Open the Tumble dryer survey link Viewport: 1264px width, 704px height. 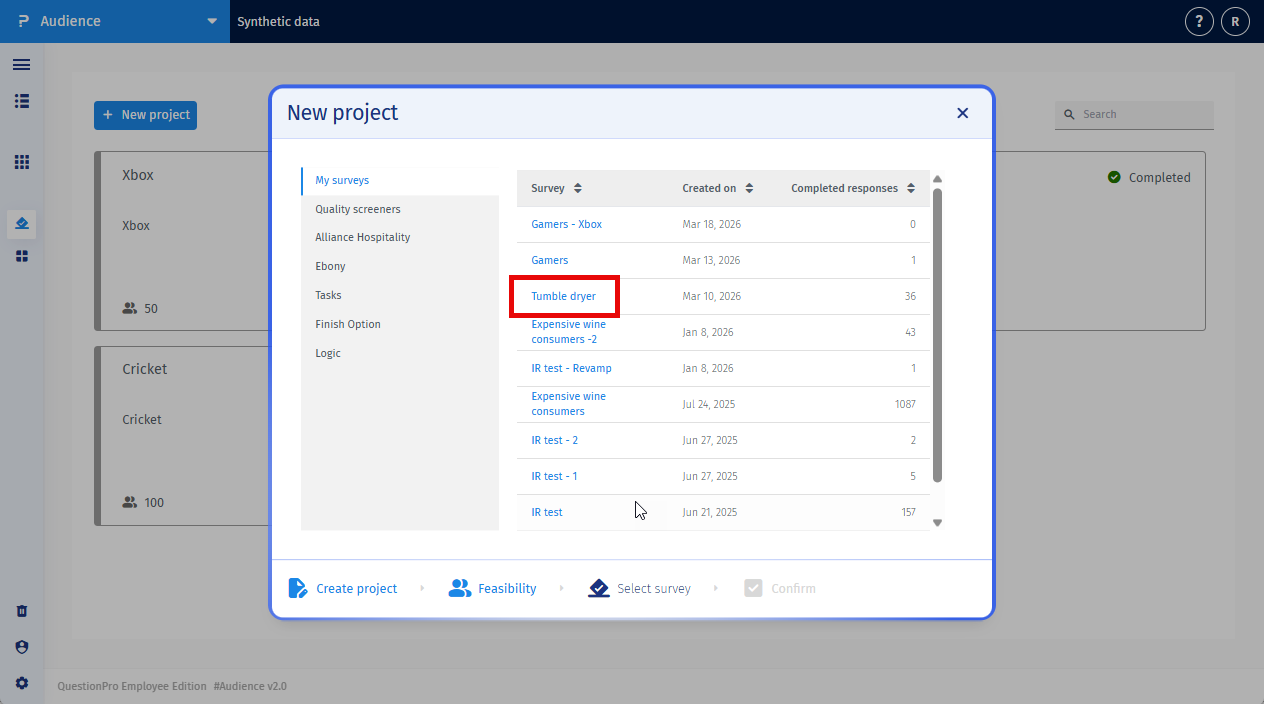click(563, 296)
